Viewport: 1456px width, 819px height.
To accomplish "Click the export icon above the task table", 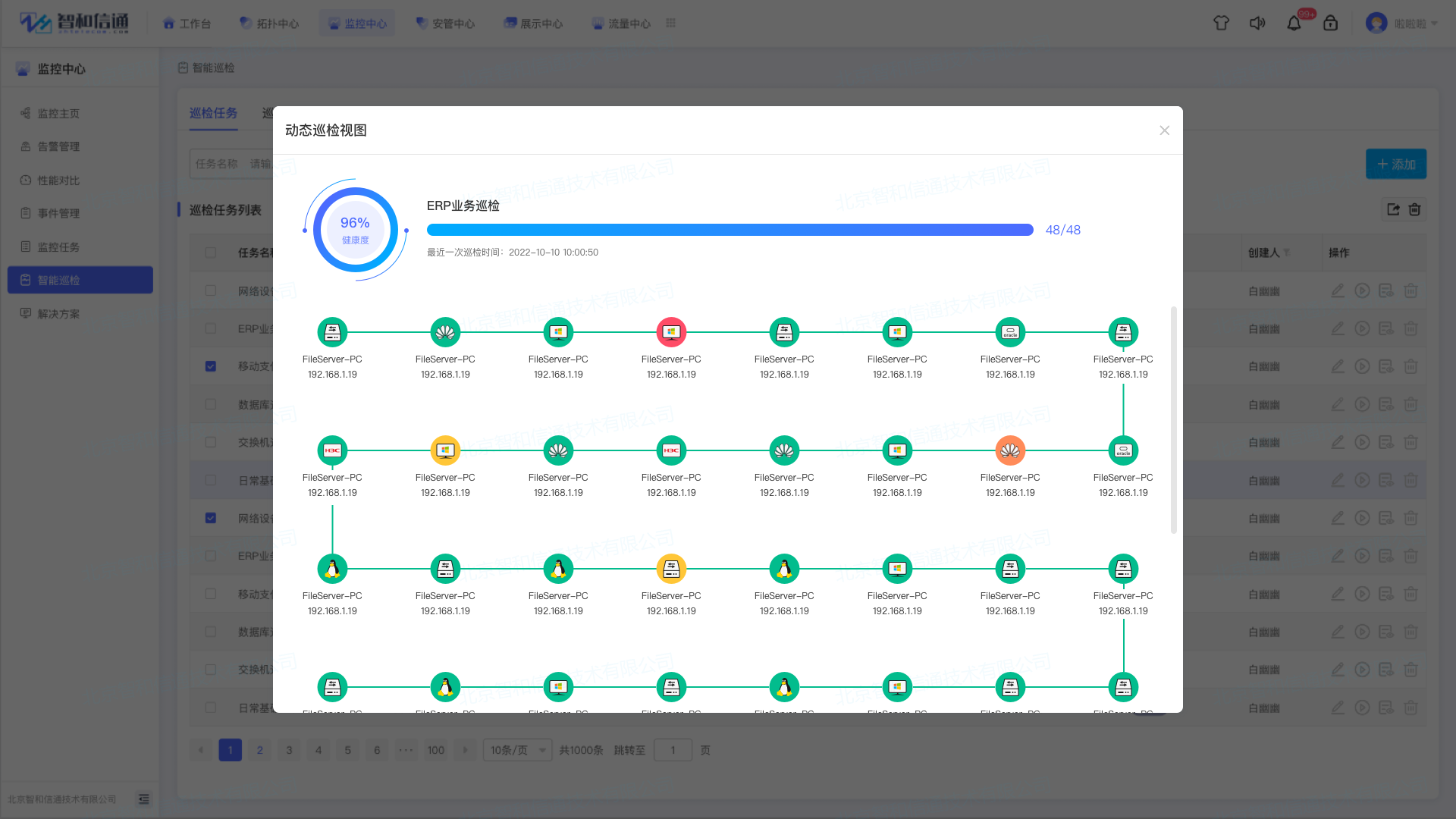I will tap(1393, 209).
